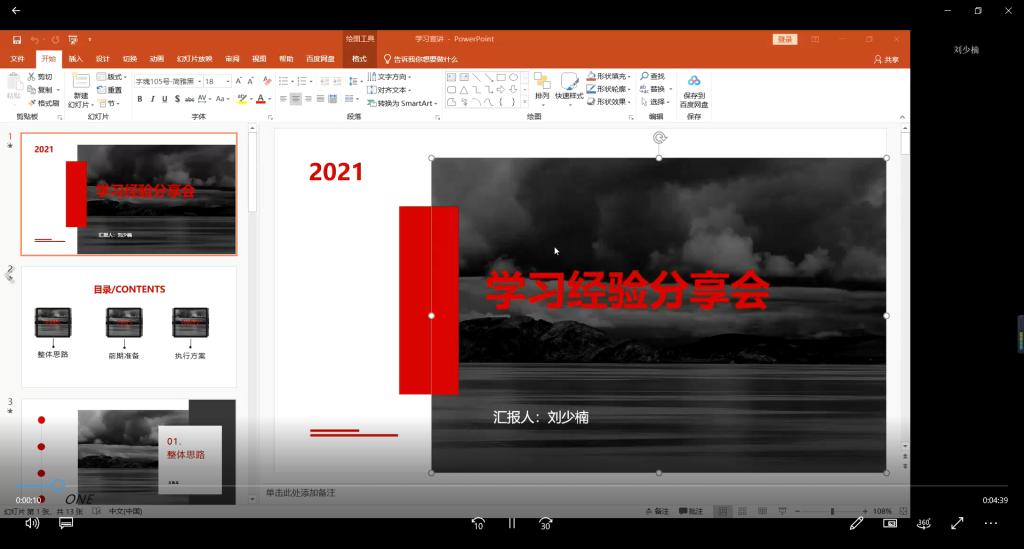Click the Find (查找) tool
Screen dimensions: 1024x549
(x=652, y=76)
